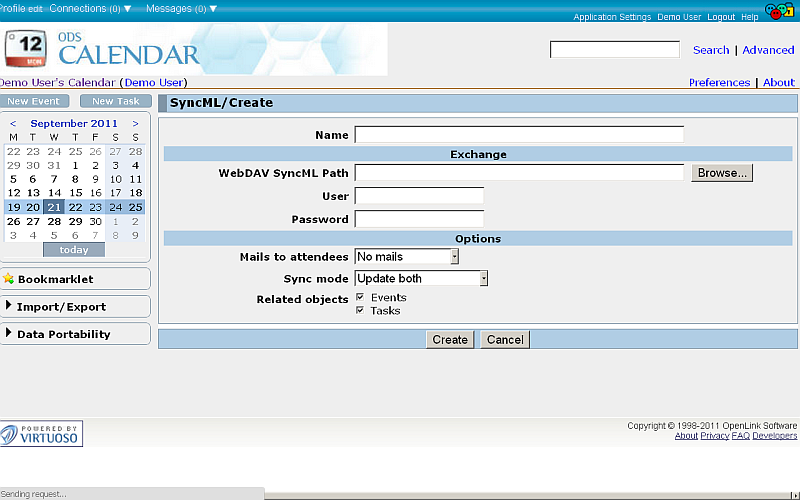The height and width of the screenshot is (500, 800).
Task: Open the Connections menu
Action: tap(90, 8)
